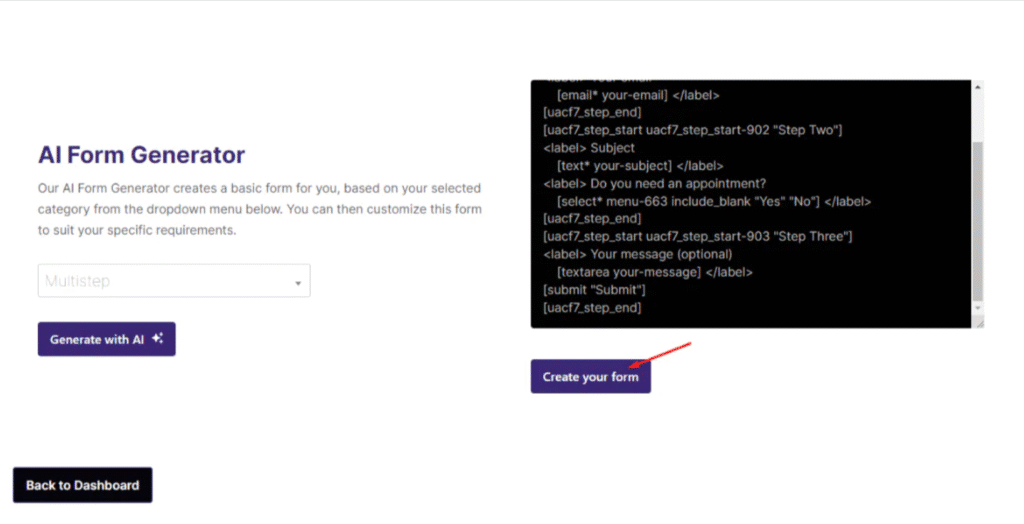Screen dimensions: 1024x524
Task: Click the '[email* your-email]' code line
Action: pyautogui.click(x=638, y=95)
